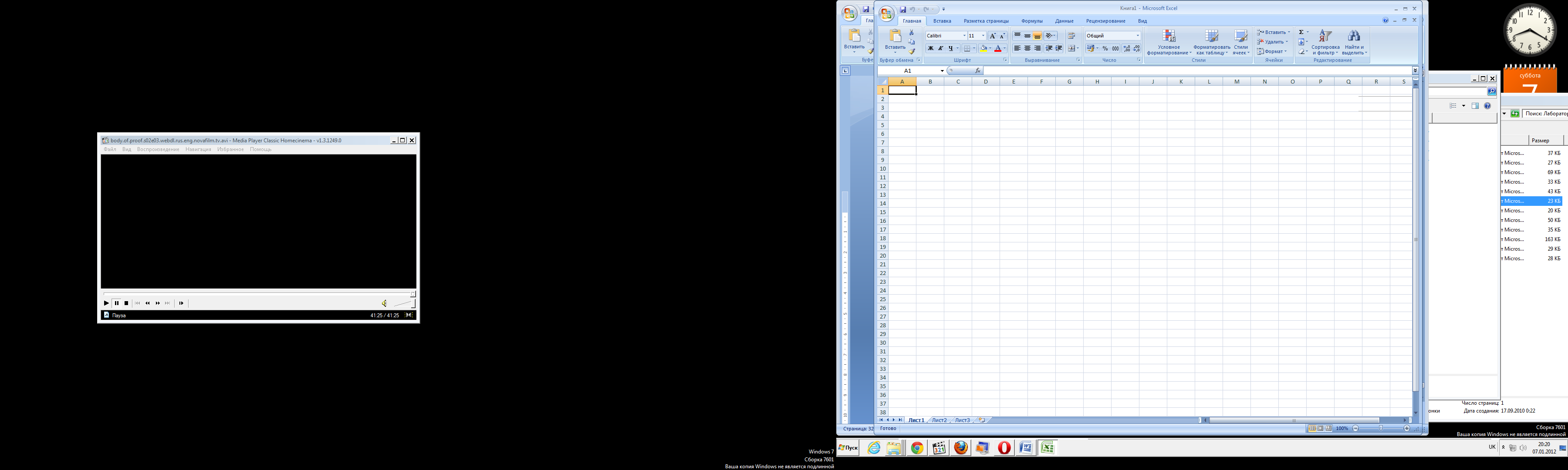Select column D header in Excel
This screenshot has width=1568, height=470.
(986, 81)
